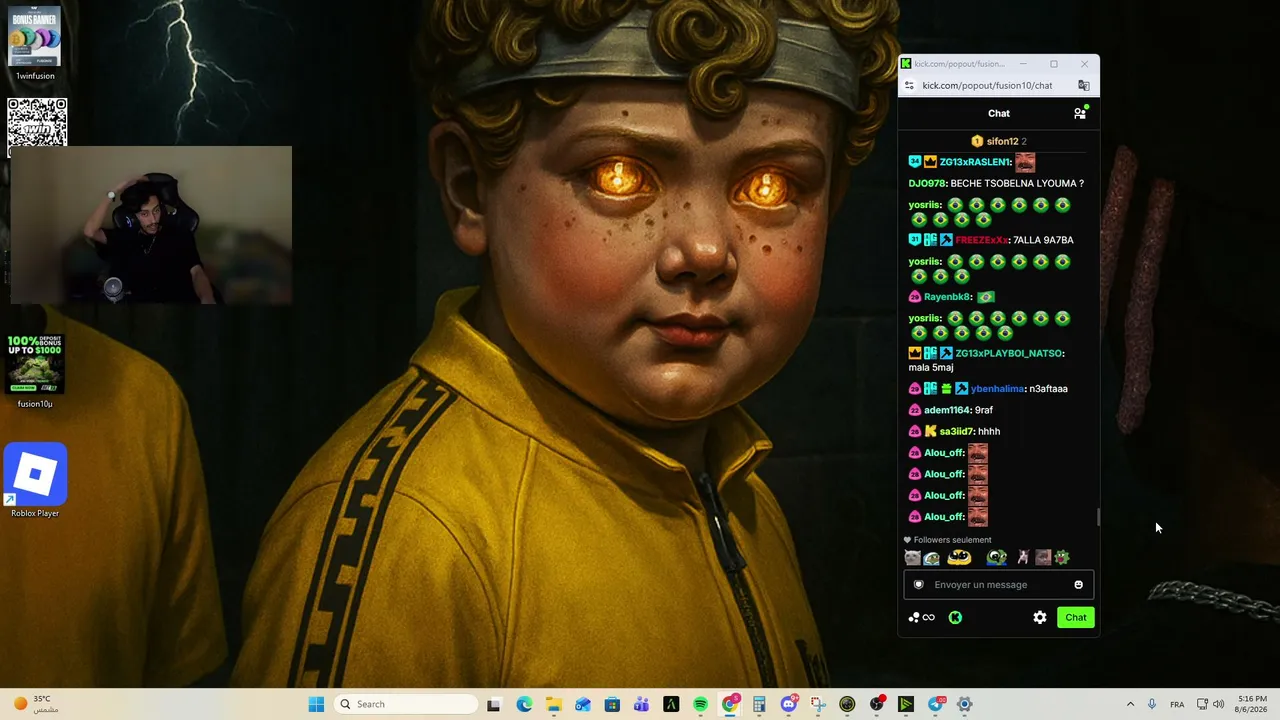Open the chat users list icon

(x=1080, y=113)
